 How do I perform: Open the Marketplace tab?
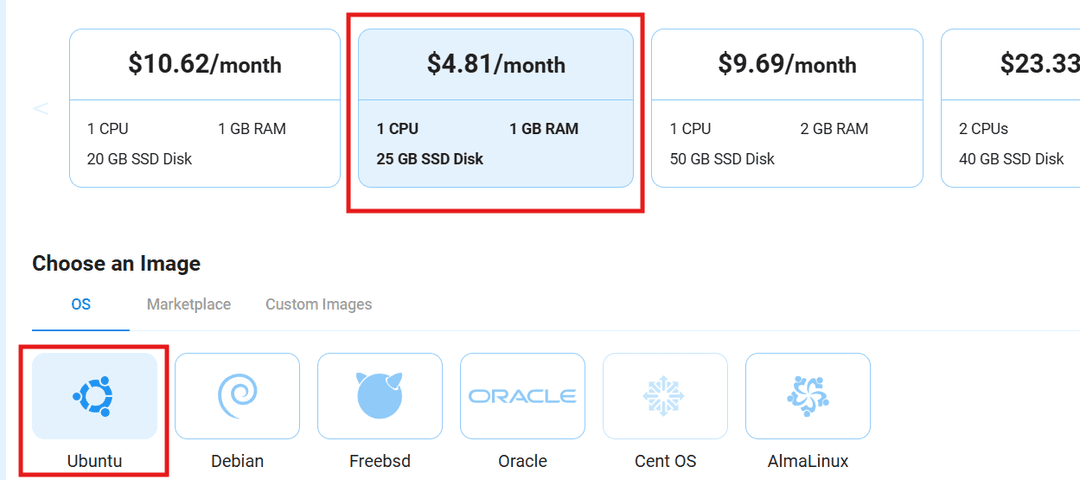point(189,304)
